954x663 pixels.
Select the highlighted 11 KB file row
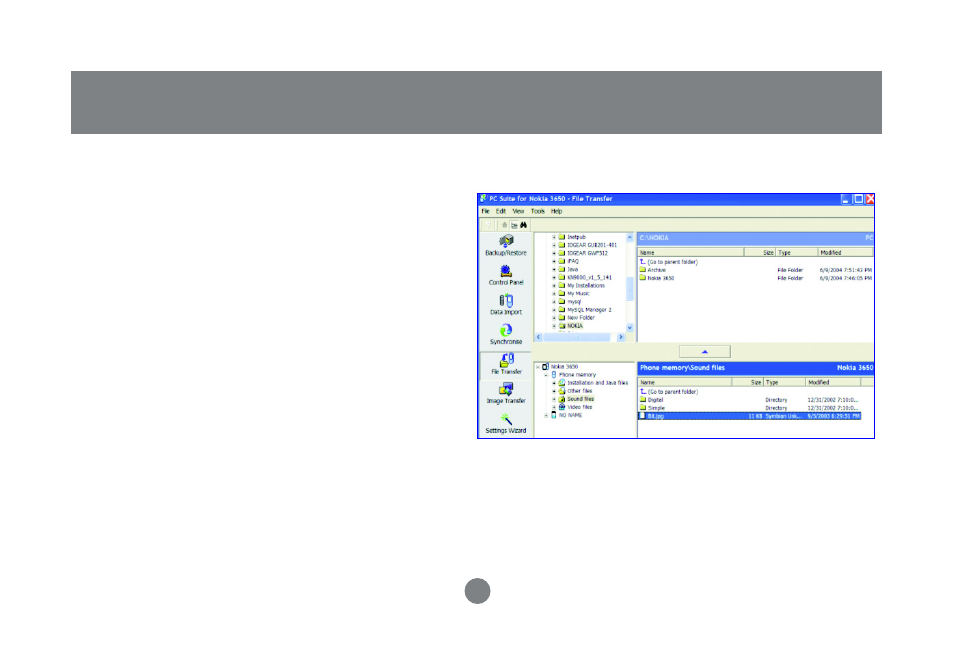750,417
